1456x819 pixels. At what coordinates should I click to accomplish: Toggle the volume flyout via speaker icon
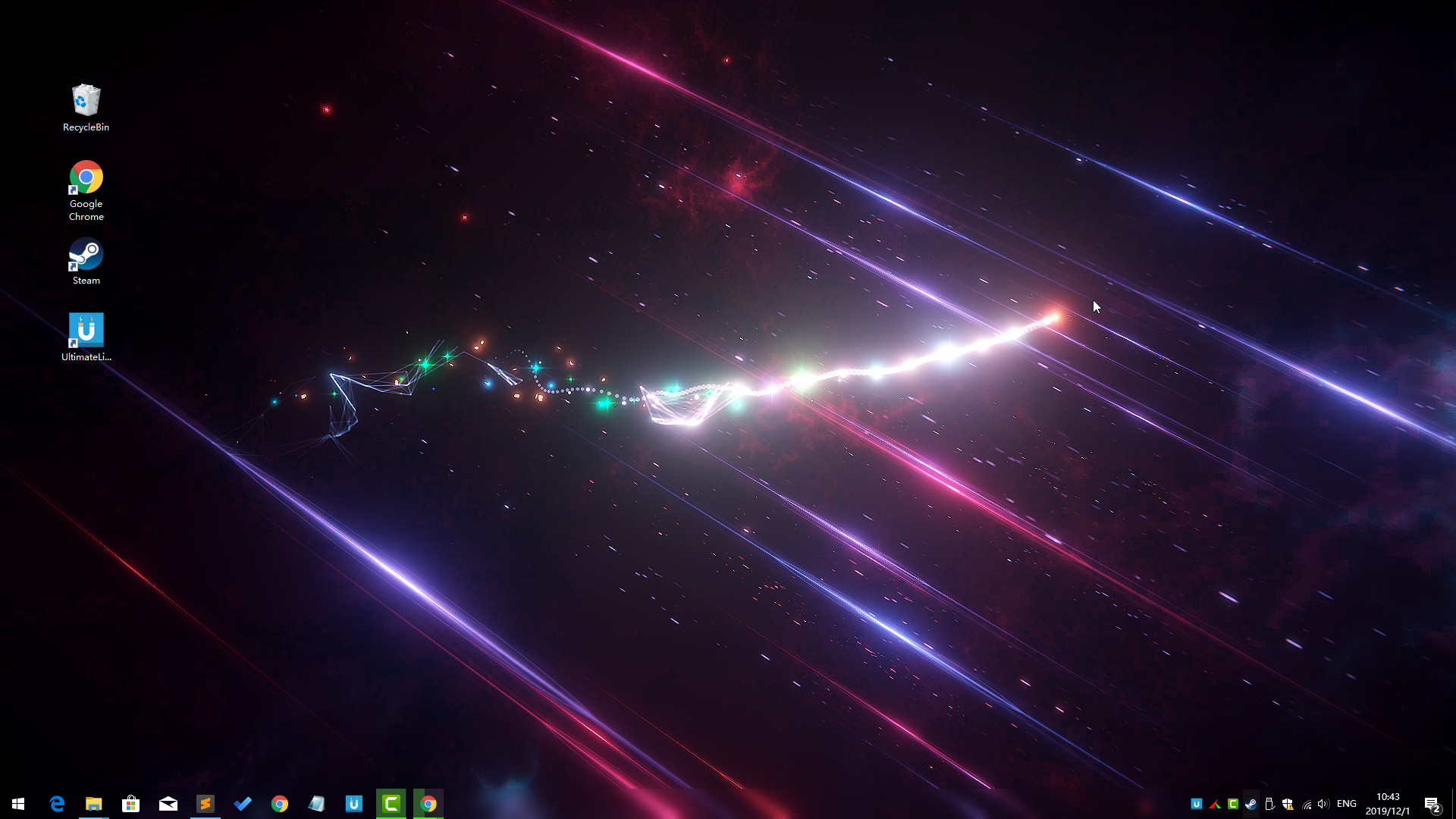[x=1323, y=804]
